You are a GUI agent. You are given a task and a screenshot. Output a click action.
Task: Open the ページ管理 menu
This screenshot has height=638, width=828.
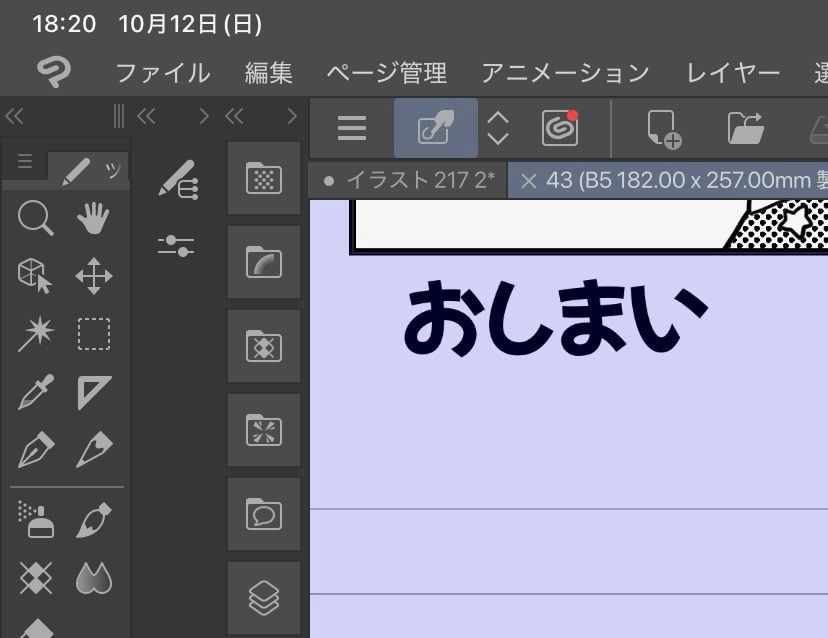[x=387, y=73]
